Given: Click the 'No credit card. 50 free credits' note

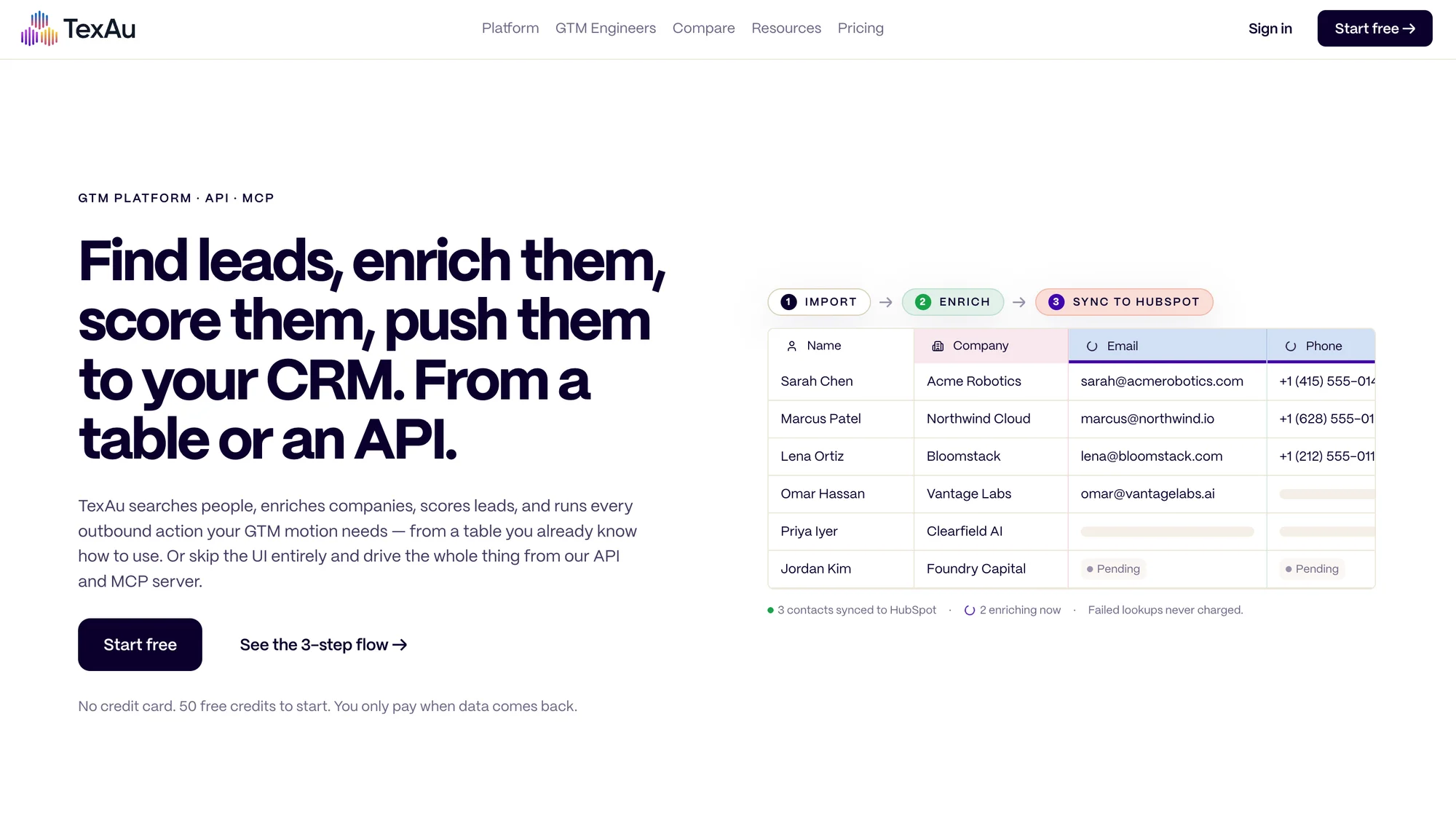Looking at the screenshot, I should tap(328, 707).
